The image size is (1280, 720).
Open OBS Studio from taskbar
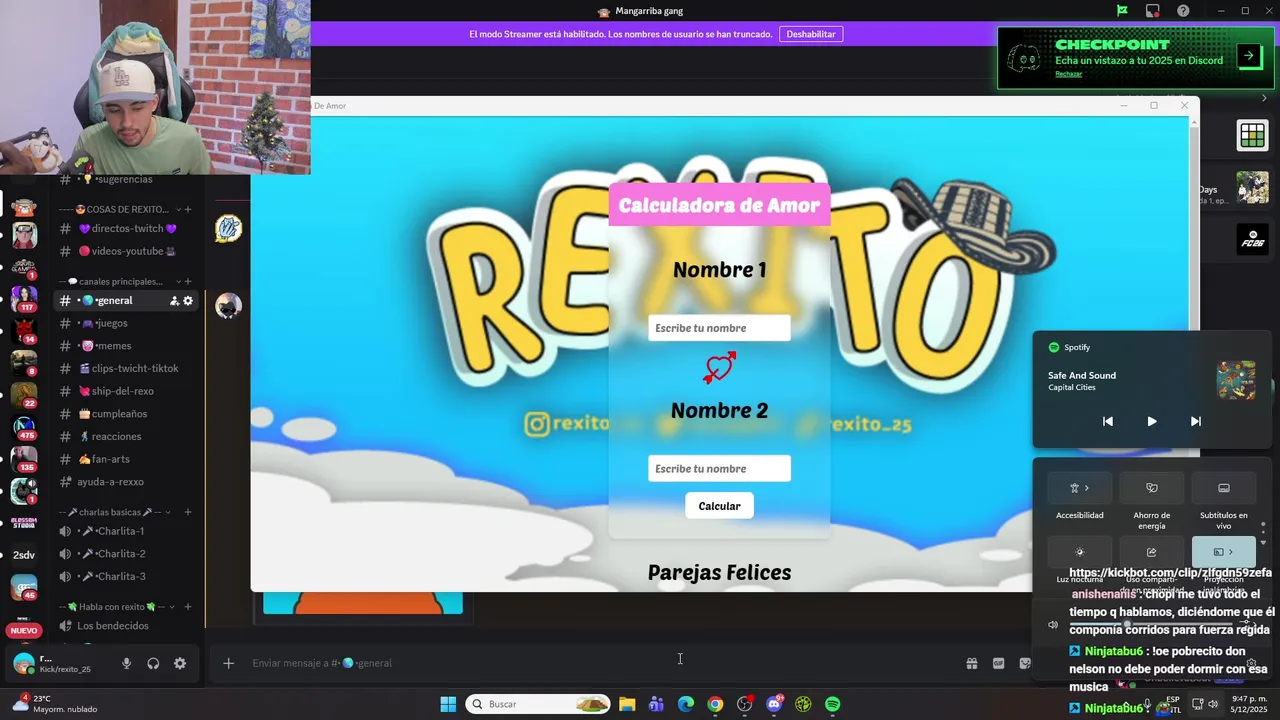point(744,704)
